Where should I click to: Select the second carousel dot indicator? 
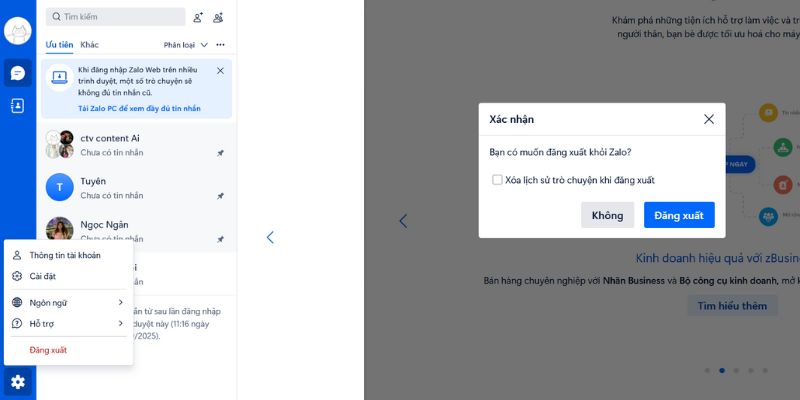(721, 370)
